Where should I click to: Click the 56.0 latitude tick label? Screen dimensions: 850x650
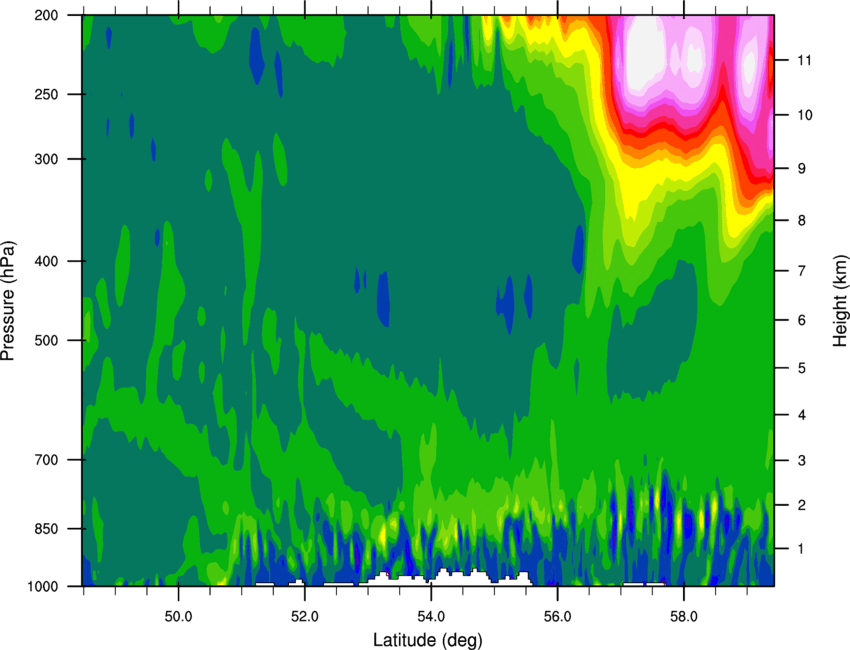tap(558, 617)
